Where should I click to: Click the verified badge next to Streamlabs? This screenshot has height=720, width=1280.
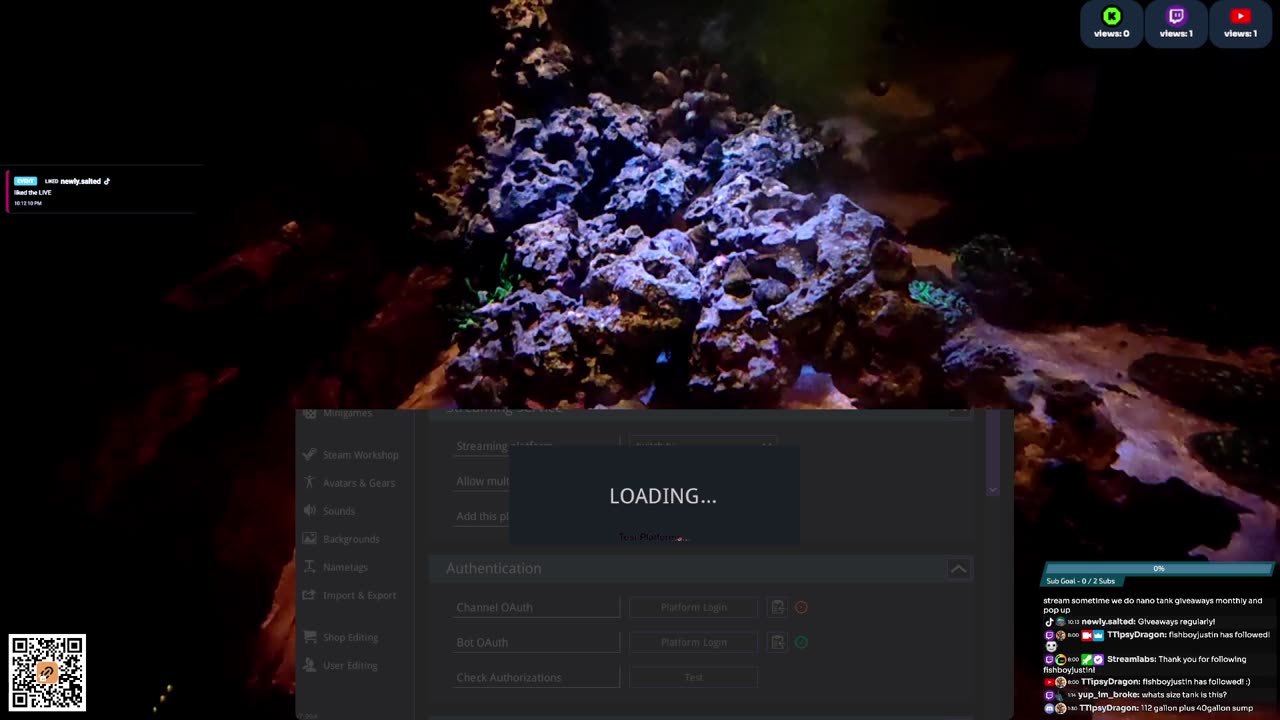point(1099,660)
